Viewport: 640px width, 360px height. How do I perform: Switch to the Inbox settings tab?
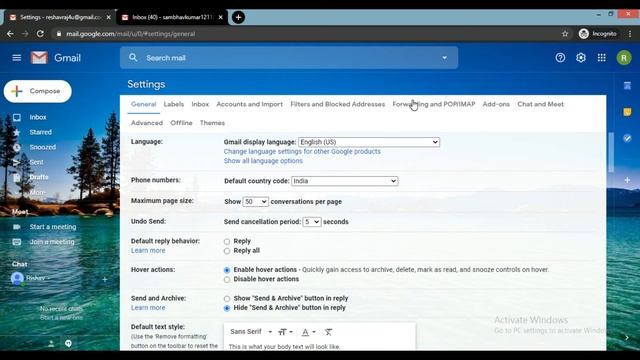(200, 104)
